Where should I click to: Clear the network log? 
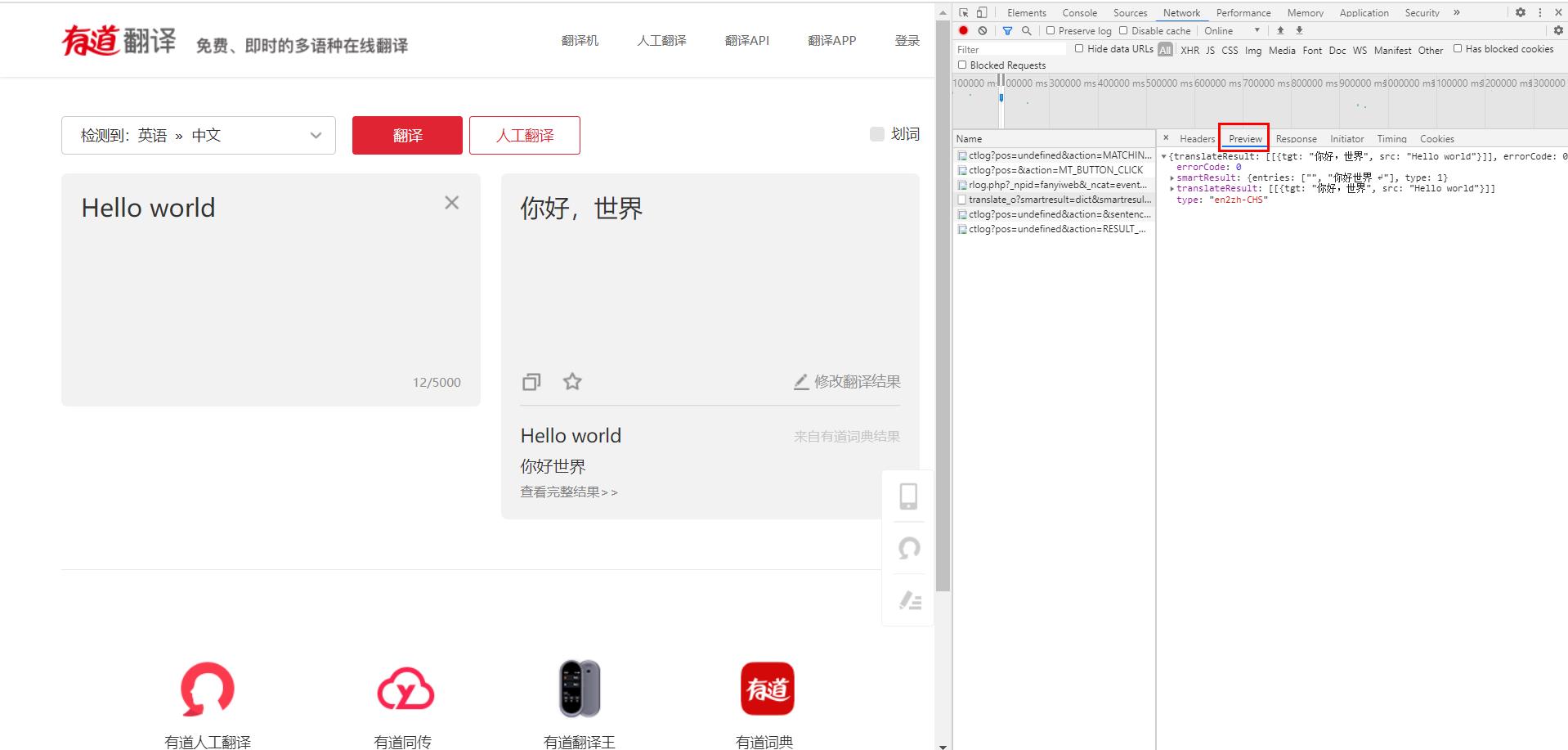pos(983,30)
